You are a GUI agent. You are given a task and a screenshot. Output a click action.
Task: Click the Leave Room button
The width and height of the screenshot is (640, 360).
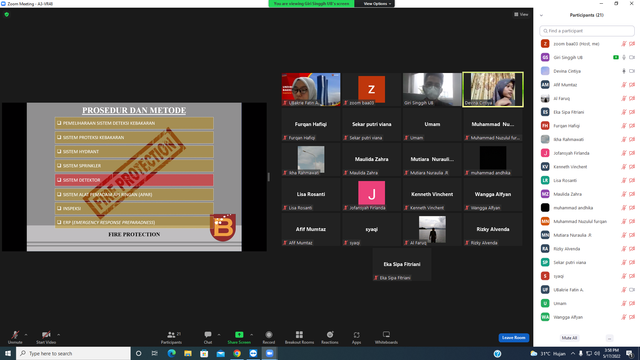513,338
